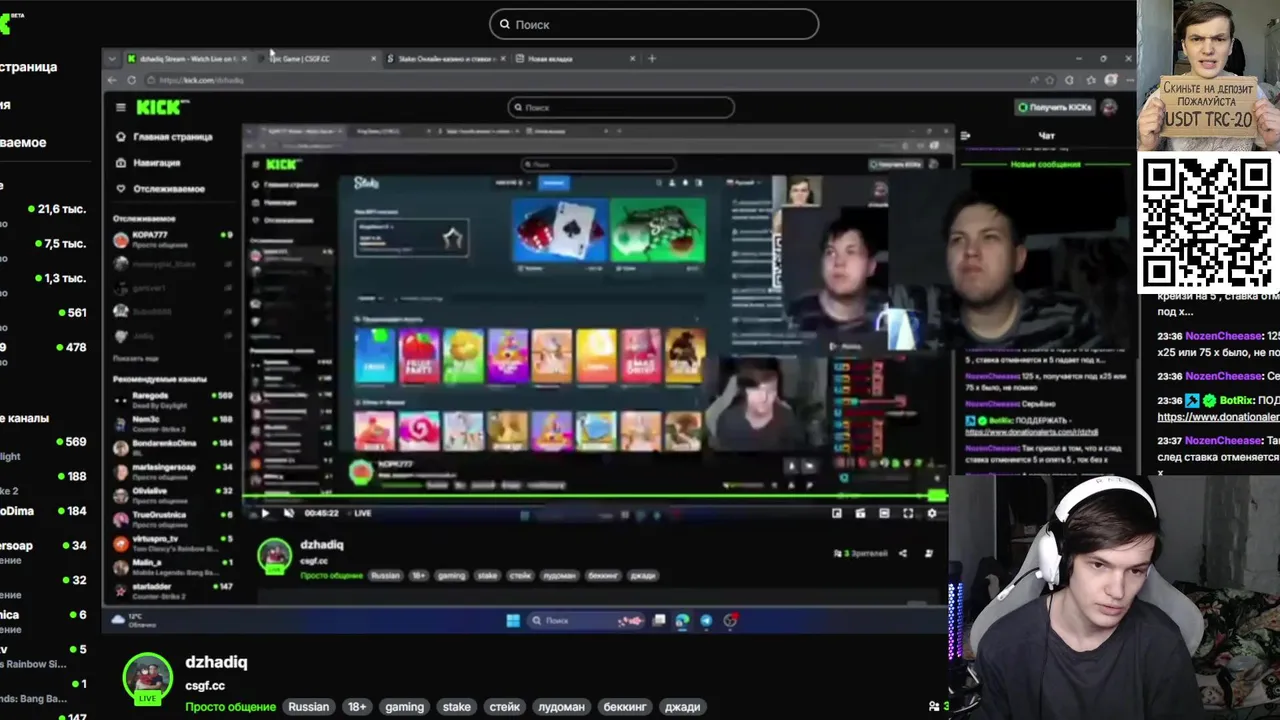The height and width of the screenshot is (720, 1280).
Task: Expand the list with Показать еще
Action: (x=136, y=358)
